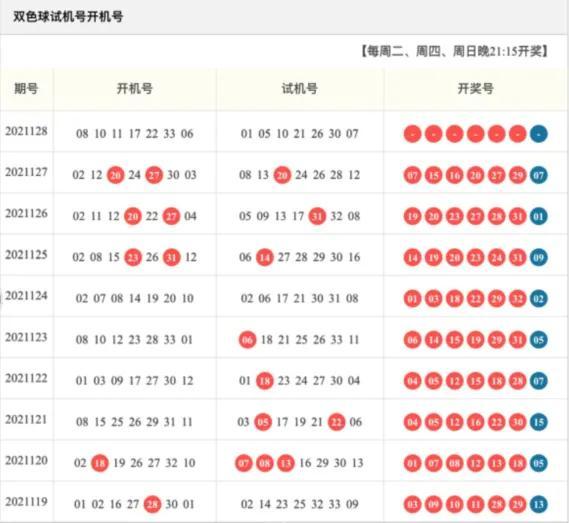The width and height of the screenshot is (569, 523).
Task: Click highlighted 22 in 2021121 试机号
Action: point(336,422)
